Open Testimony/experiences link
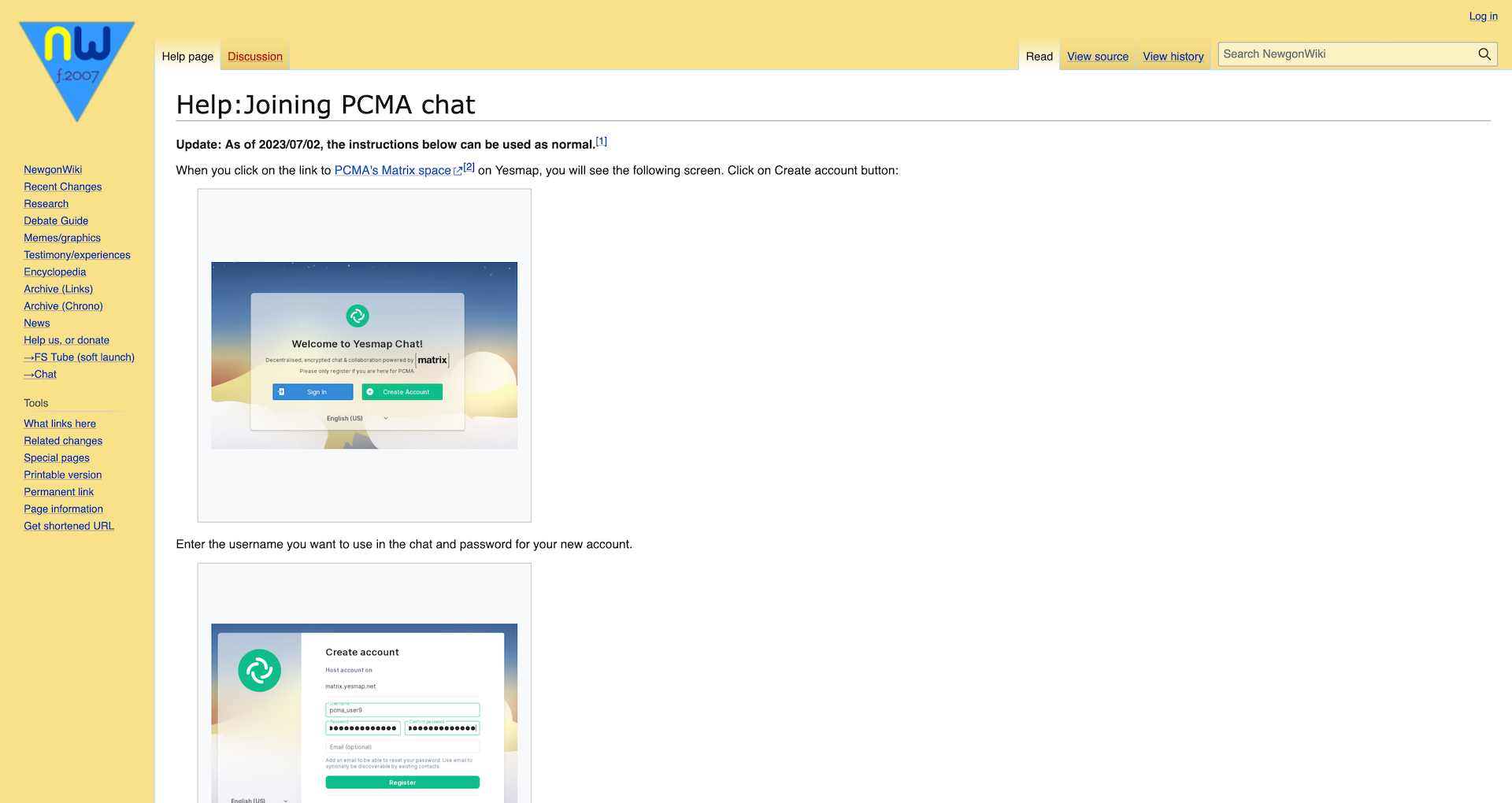1512x803 pixels. point(77,255)
